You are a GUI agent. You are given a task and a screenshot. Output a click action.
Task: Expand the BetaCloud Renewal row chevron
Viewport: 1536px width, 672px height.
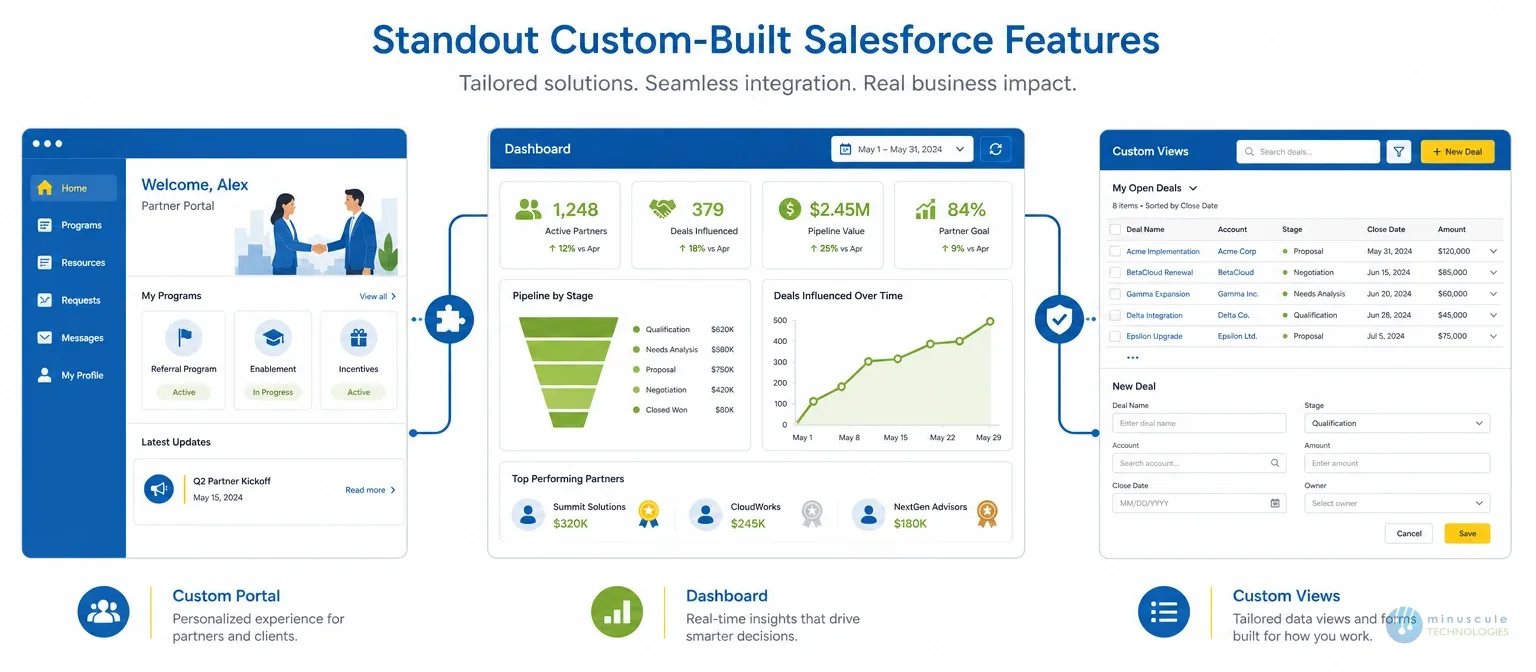click(1493, 273)
